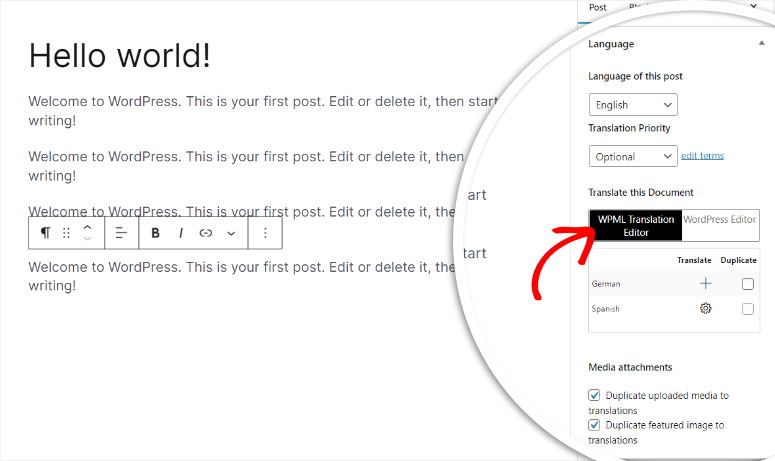
Task: Click the Language of this post label
Action: tap(635, 76)
